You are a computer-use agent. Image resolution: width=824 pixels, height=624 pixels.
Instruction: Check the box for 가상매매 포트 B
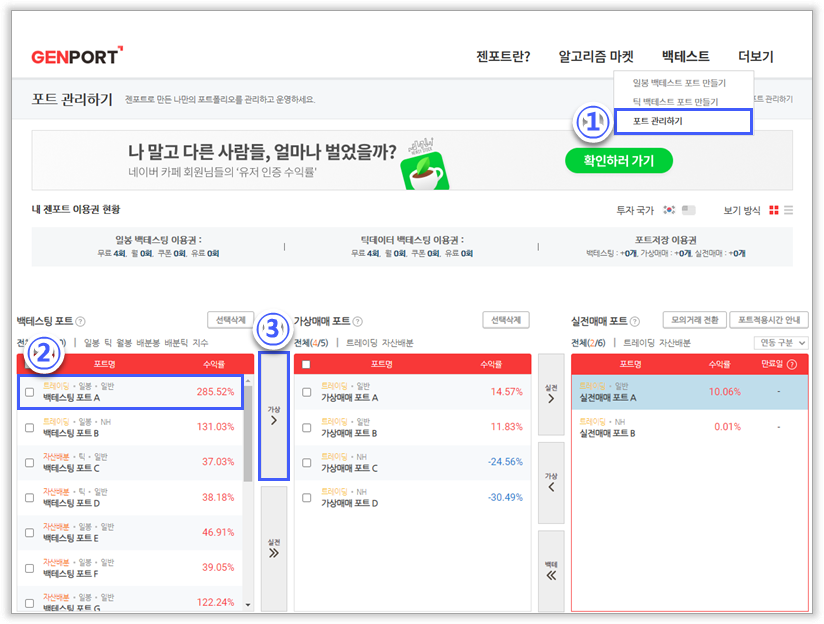(x=307, y=427)
